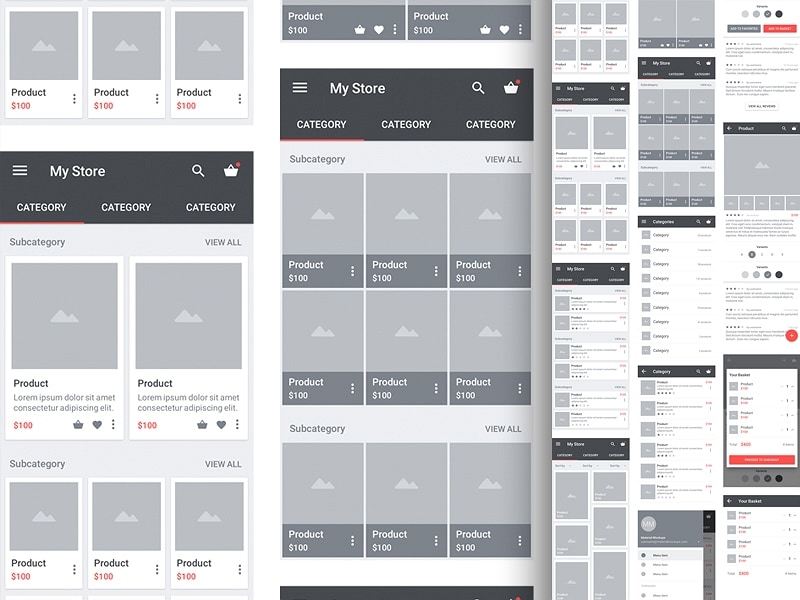
Task: Open hamburger icon on small Categories screen
Action: 644,221
